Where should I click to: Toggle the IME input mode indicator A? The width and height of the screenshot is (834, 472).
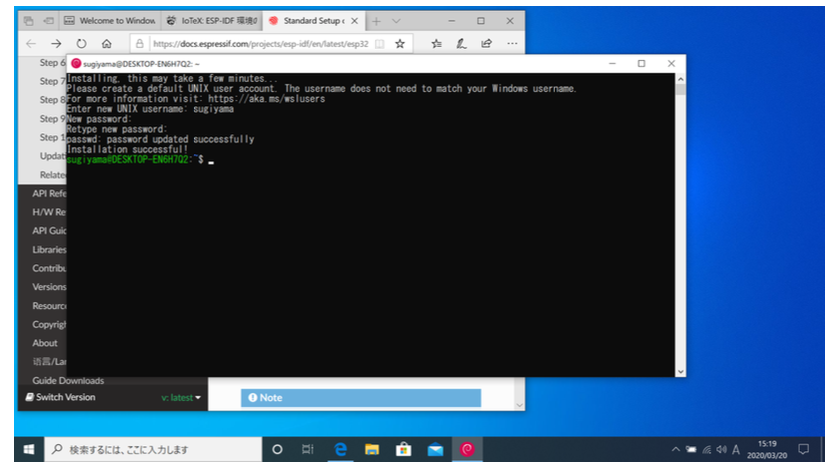click(736, 450)
